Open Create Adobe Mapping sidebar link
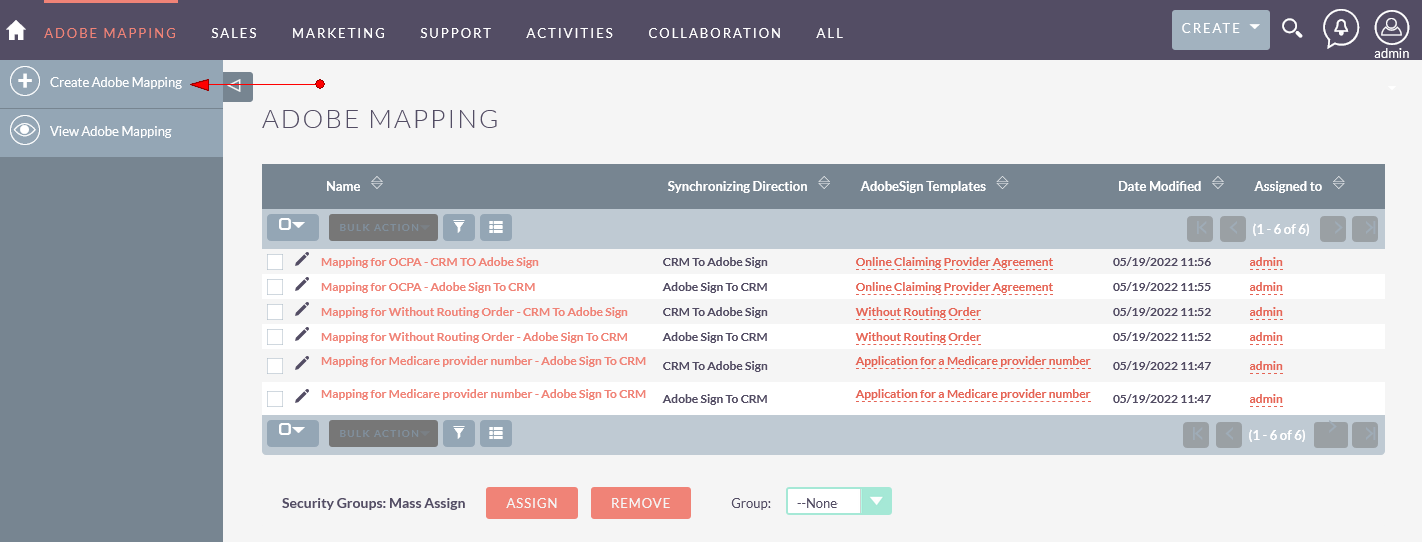 116,82
